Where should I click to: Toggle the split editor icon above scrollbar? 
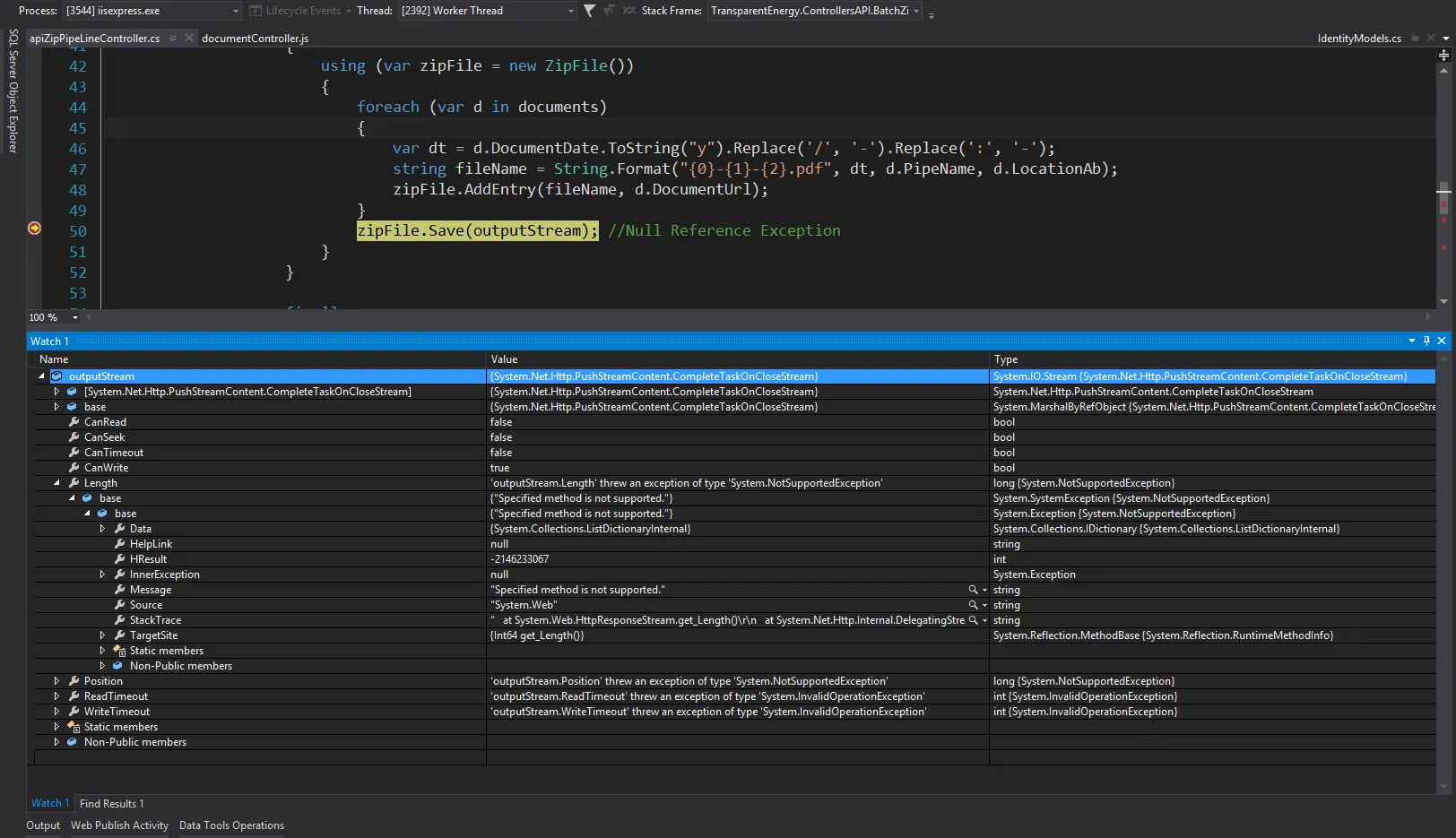pyautogui.click(x=1443, y=56)
